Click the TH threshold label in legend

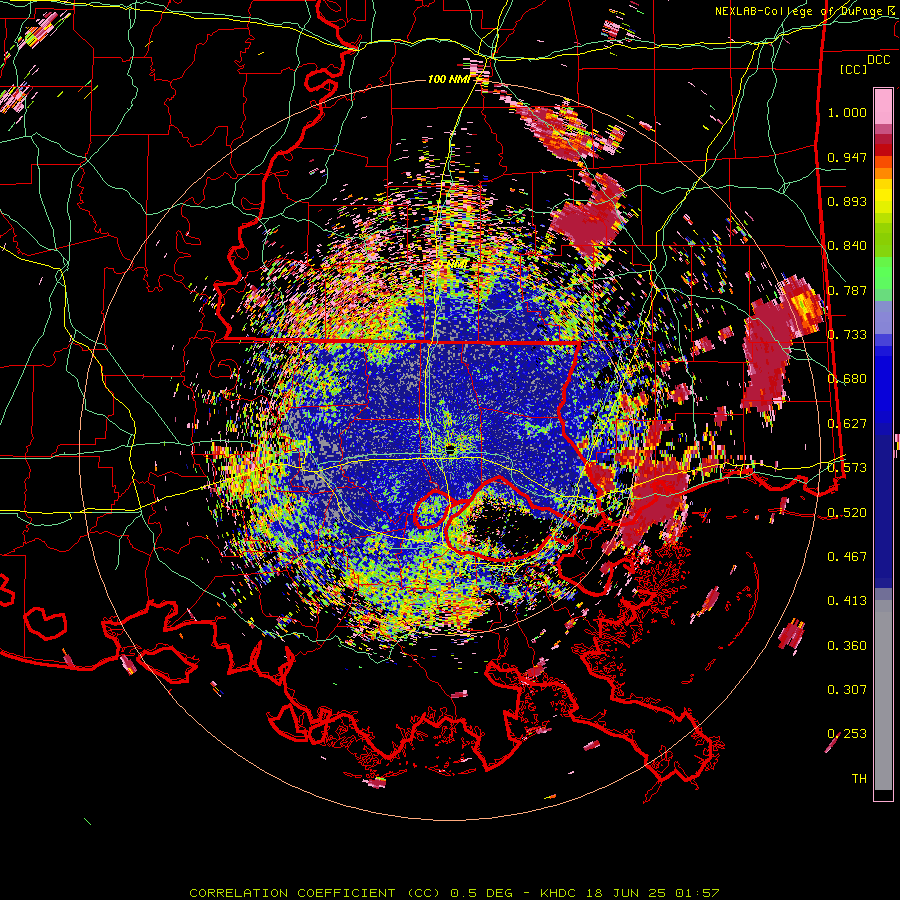[x=859, y=778]
